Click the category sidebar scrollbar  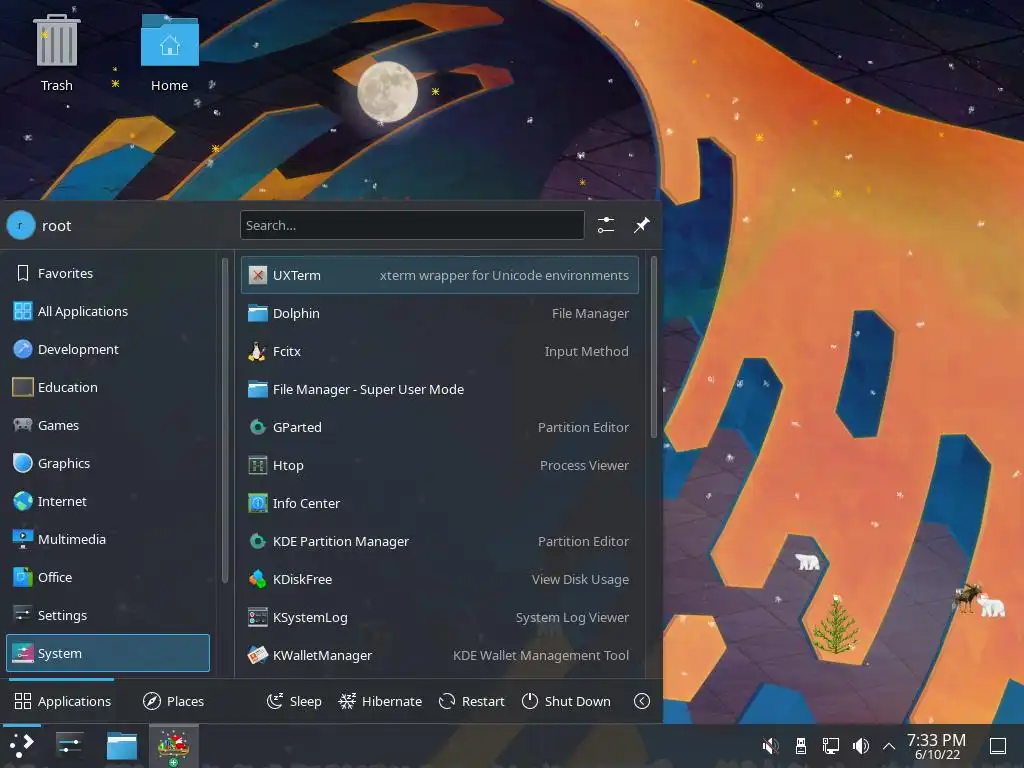(225, 419)
